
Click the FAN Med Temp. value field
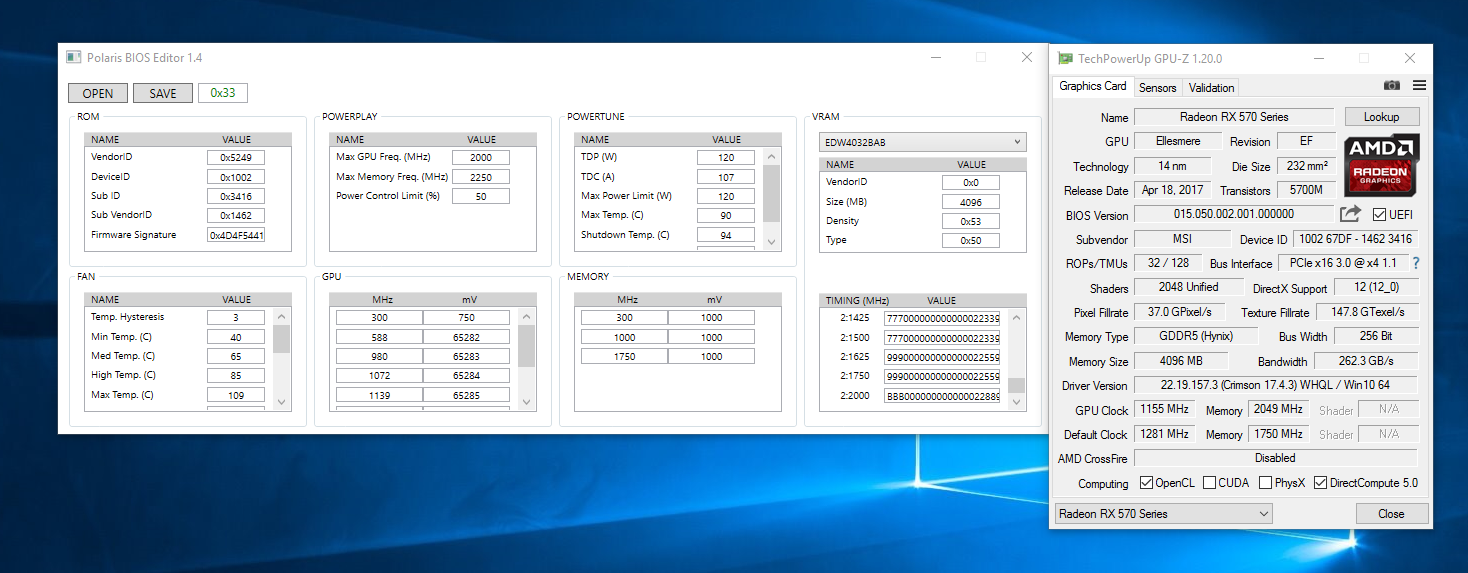[236, 356]
